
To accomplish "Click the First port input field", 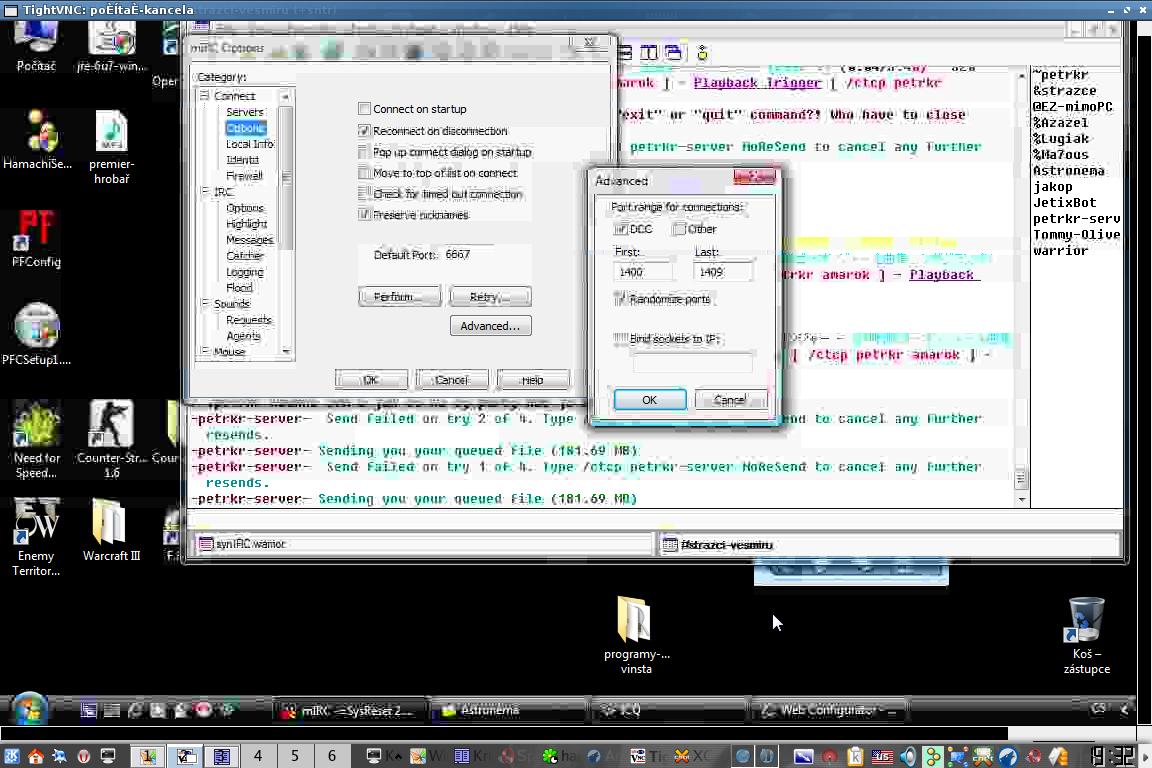I will click(643, 272).
